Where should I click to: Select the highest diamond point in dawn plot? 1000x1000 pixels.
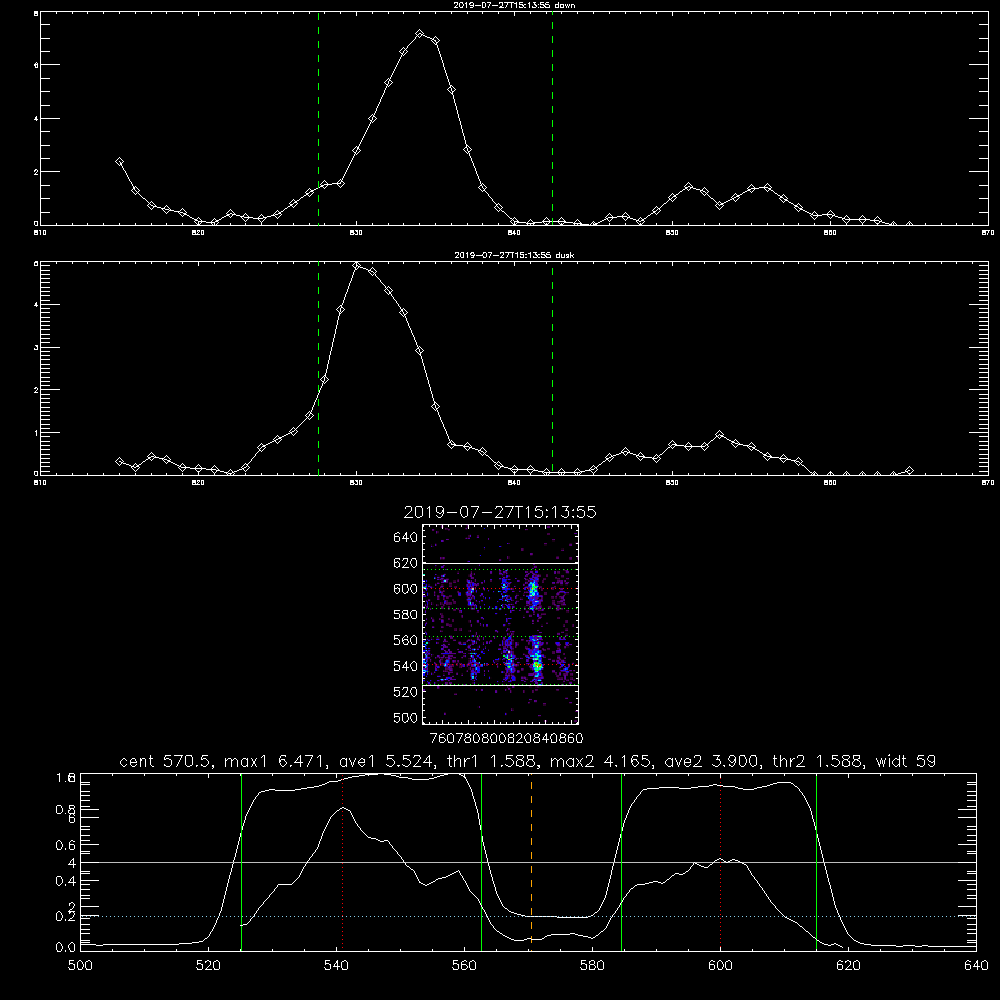[x=419, y=34]
